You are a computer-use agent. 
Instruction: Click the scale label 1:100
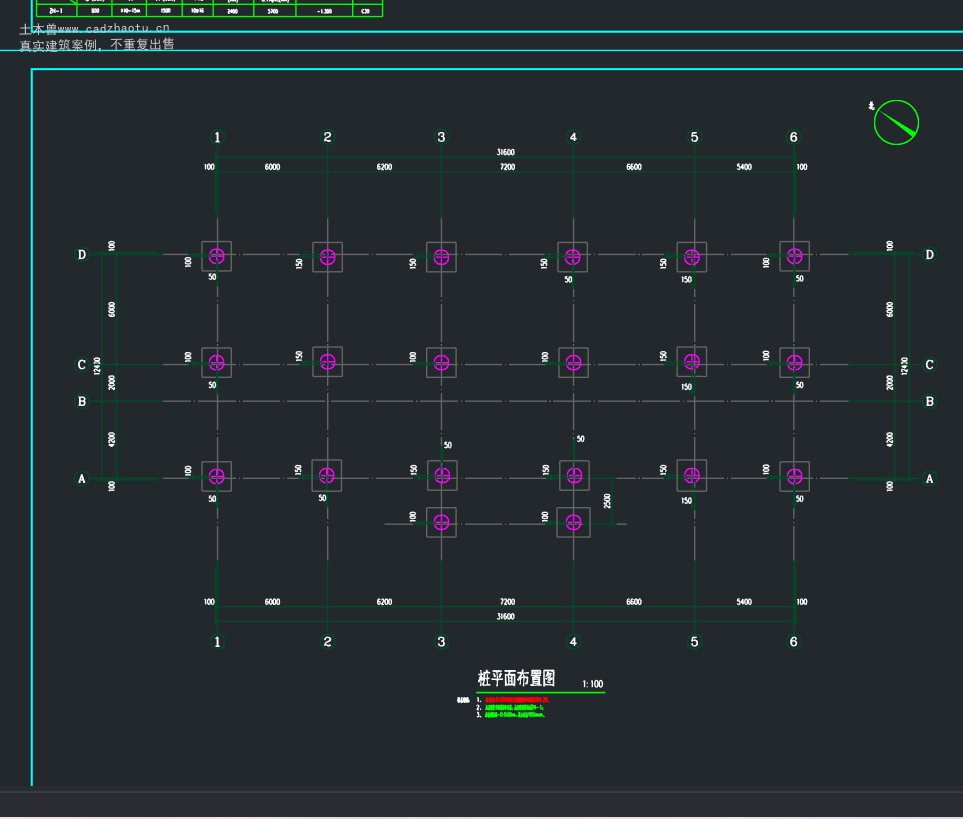[593, 684]
